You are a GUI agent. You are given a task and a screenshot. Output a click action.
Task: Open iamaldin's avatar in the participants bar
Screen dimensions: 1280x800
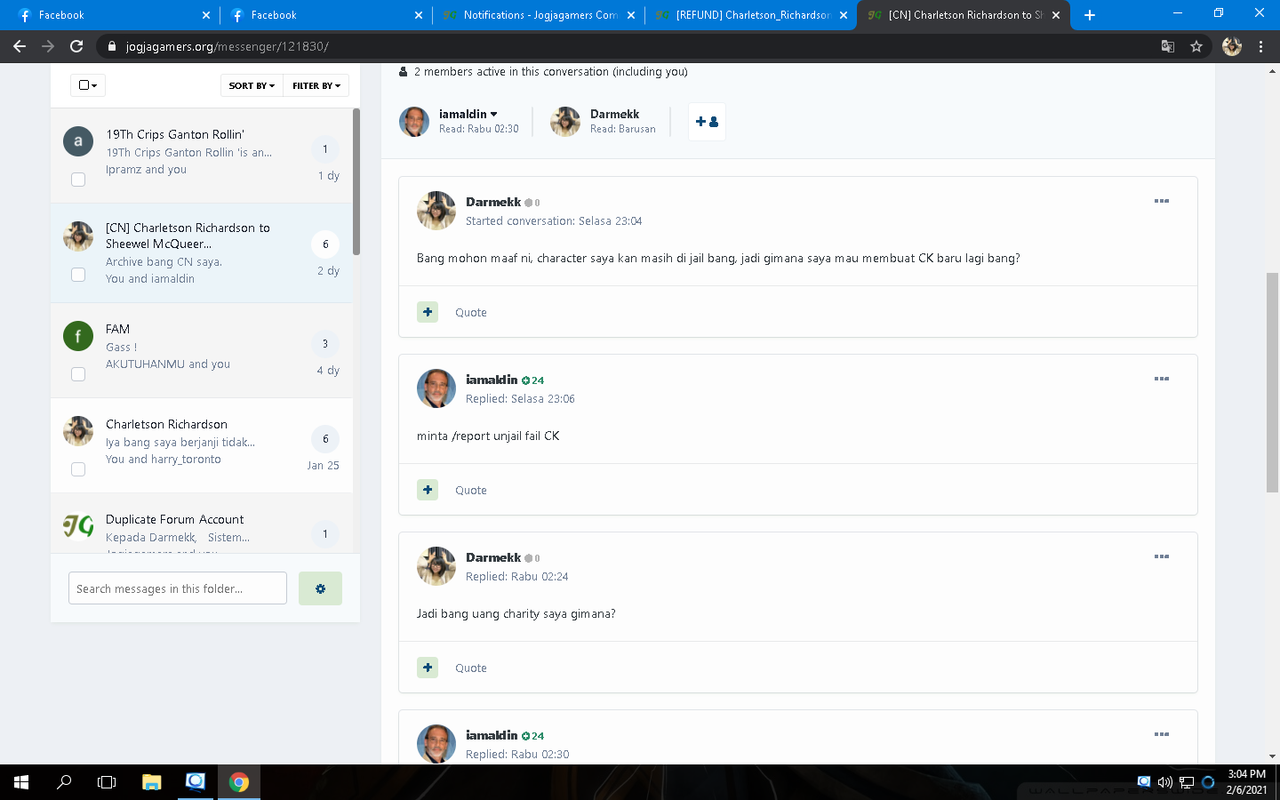click(414, 121)
